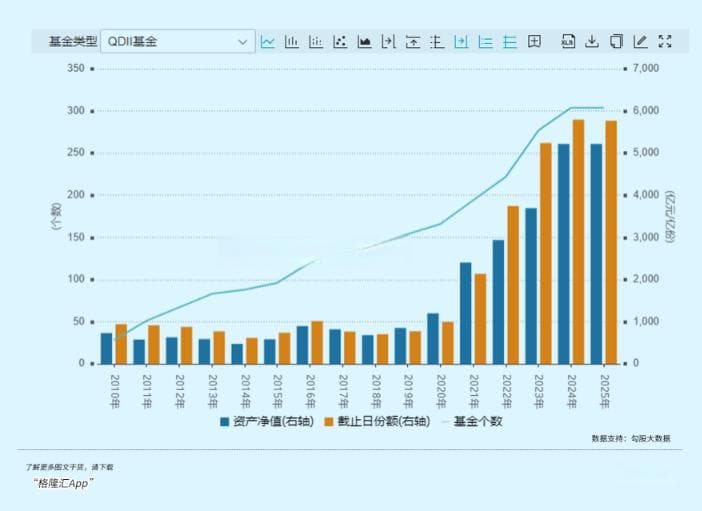
Task: Click the 2016年 x-axis label
Action: point(310,391)
